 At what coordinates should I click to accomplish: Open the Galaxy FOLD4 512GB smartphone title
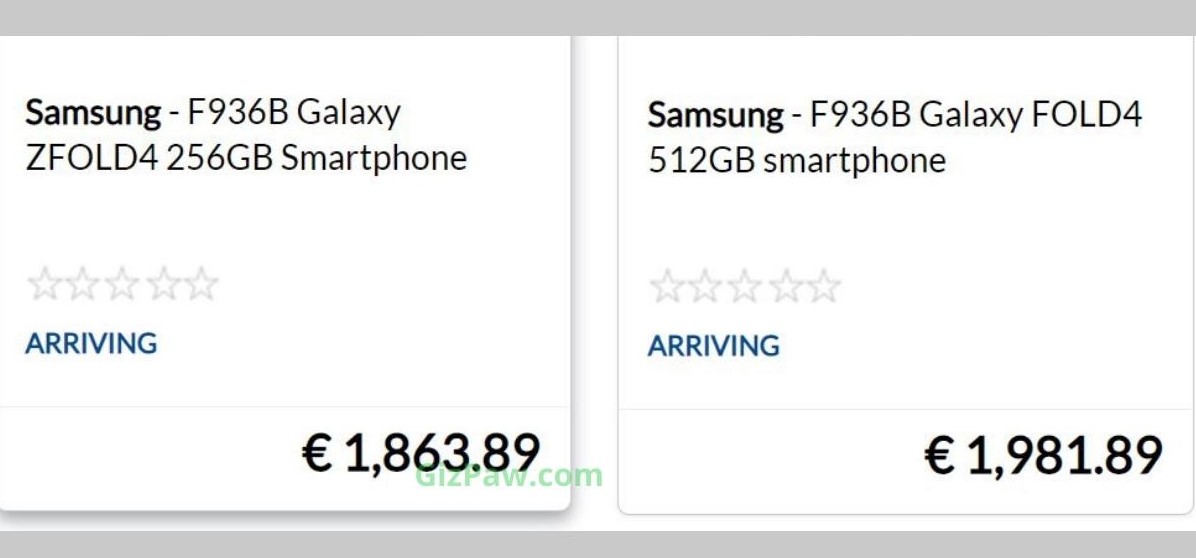(x=895, y=137)
